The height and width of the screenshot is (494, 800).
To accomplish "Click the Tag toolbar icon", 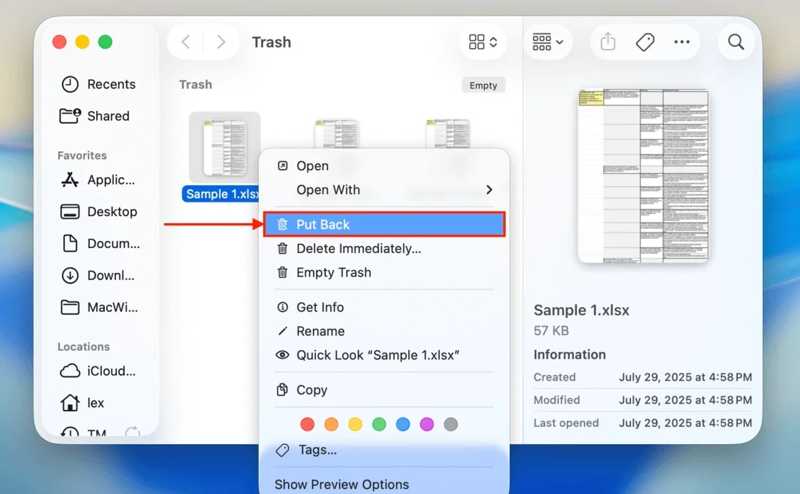I will 645,42.
